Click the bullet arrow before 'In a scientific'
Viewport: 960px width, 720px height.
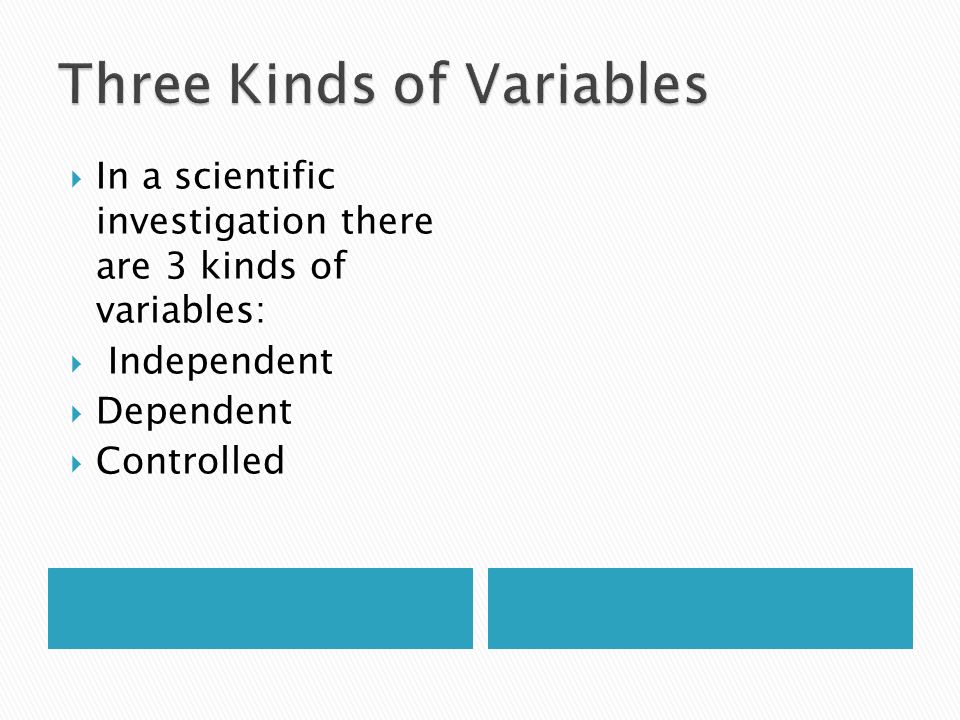tap(76, 179)
